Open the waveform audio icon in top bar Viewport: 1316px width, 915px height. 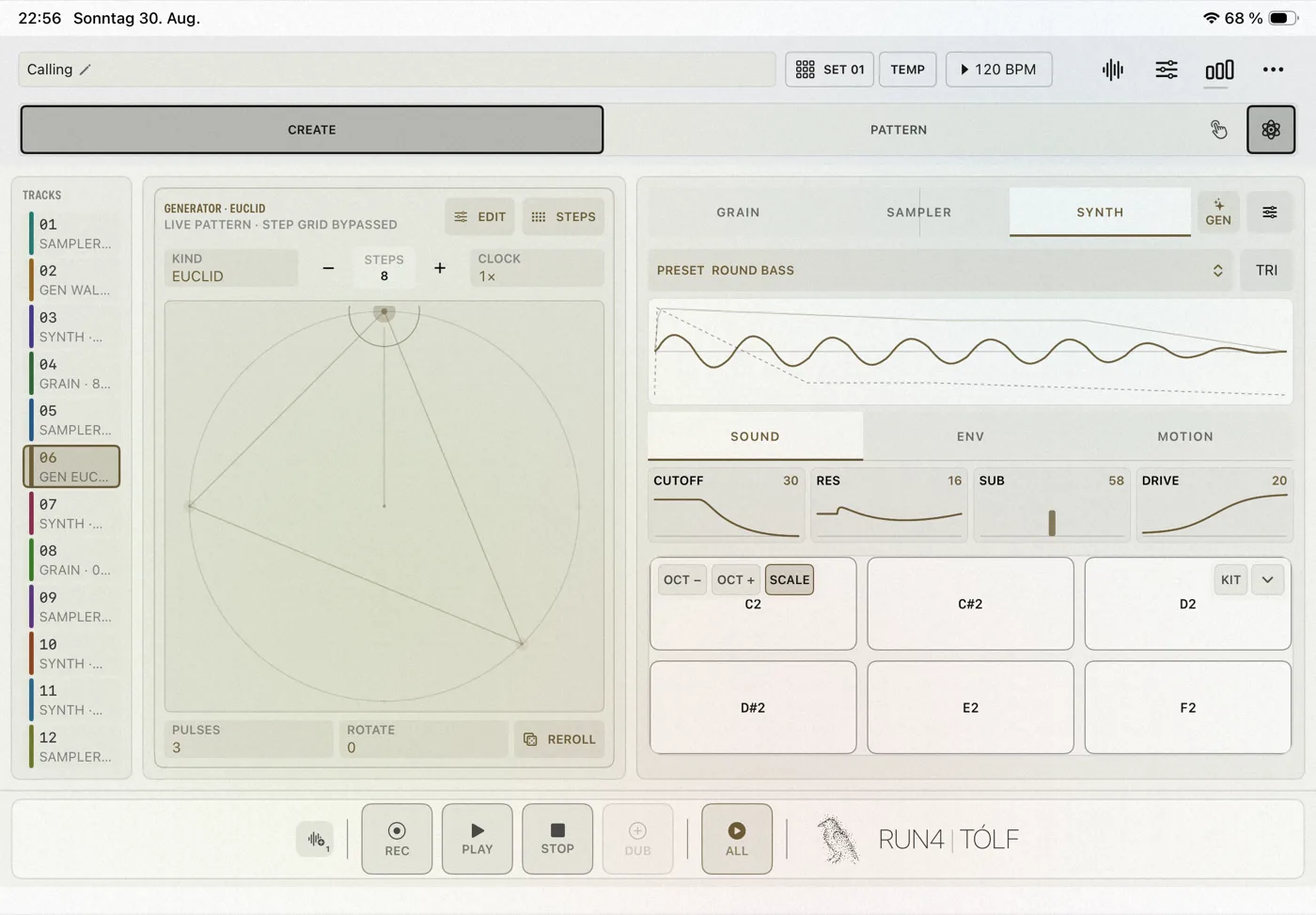[1113, 70]
